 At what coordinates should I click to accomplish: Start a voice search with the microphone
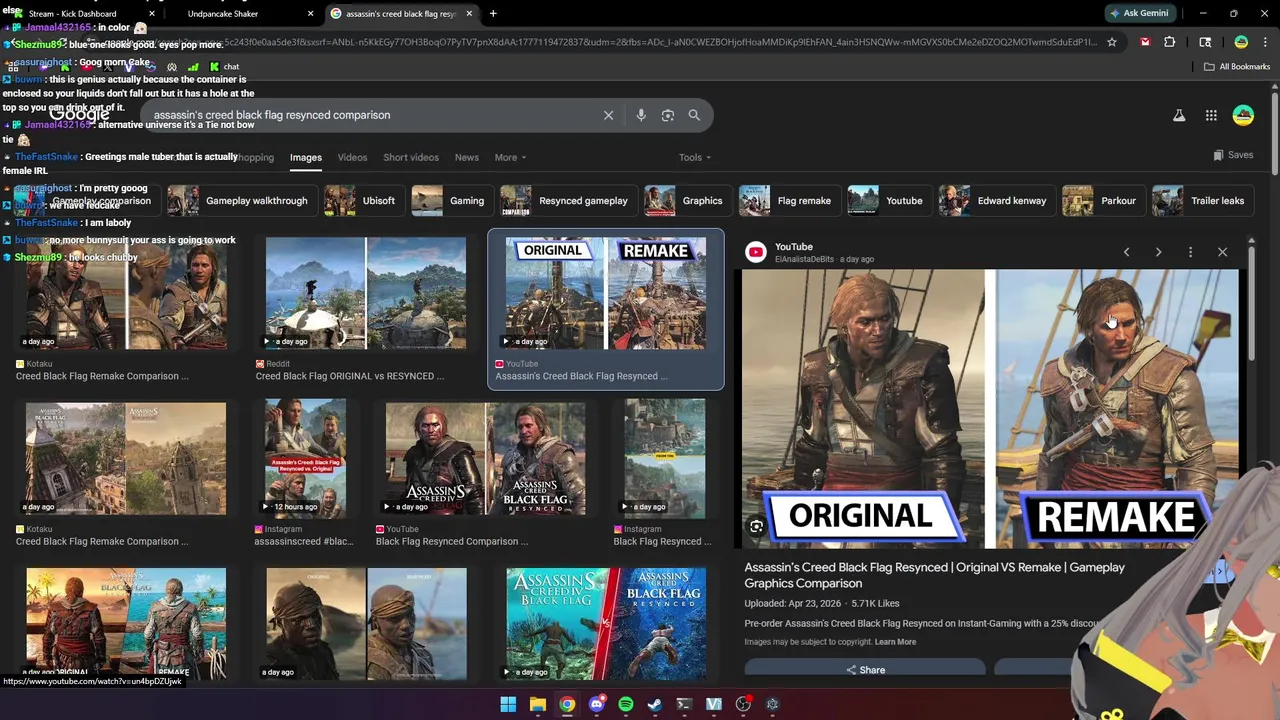[641, 115]
